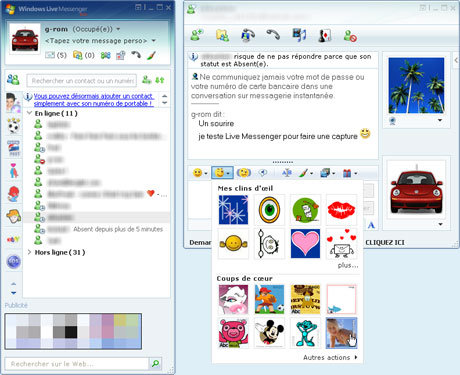Select the green eye wink
Screen dimensions: 460x375
pyautogui.click(x=269, y=210)
